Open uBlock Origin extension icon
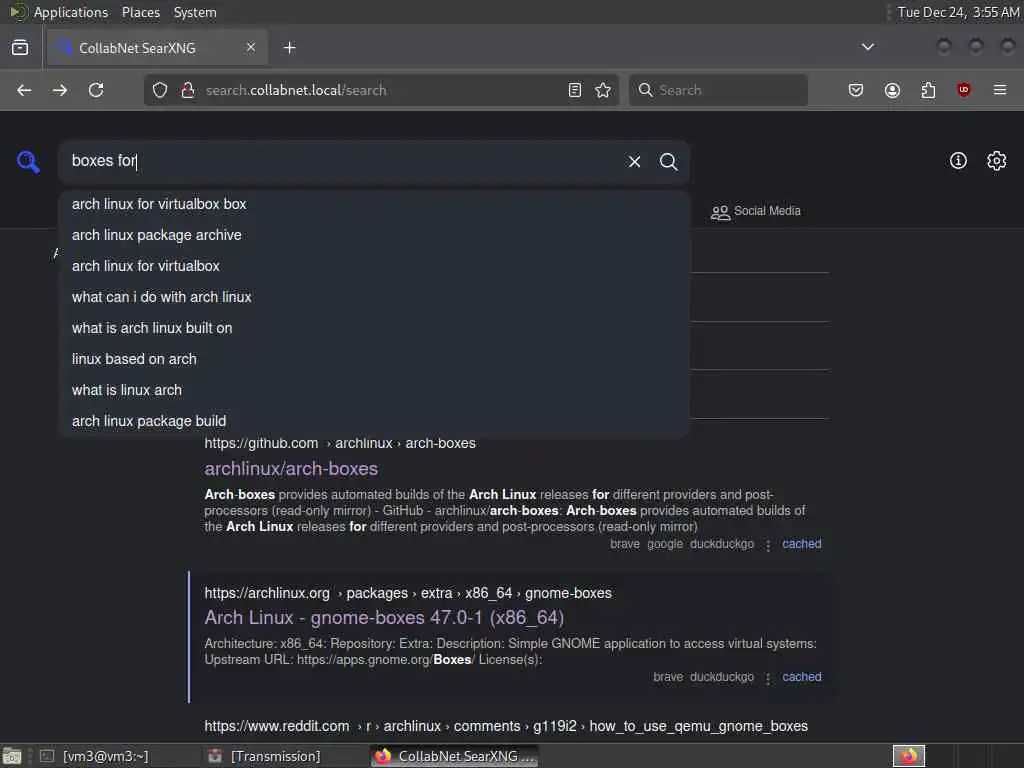The height and width of the screenshot is (768, 1024). (x=964, y=90)
